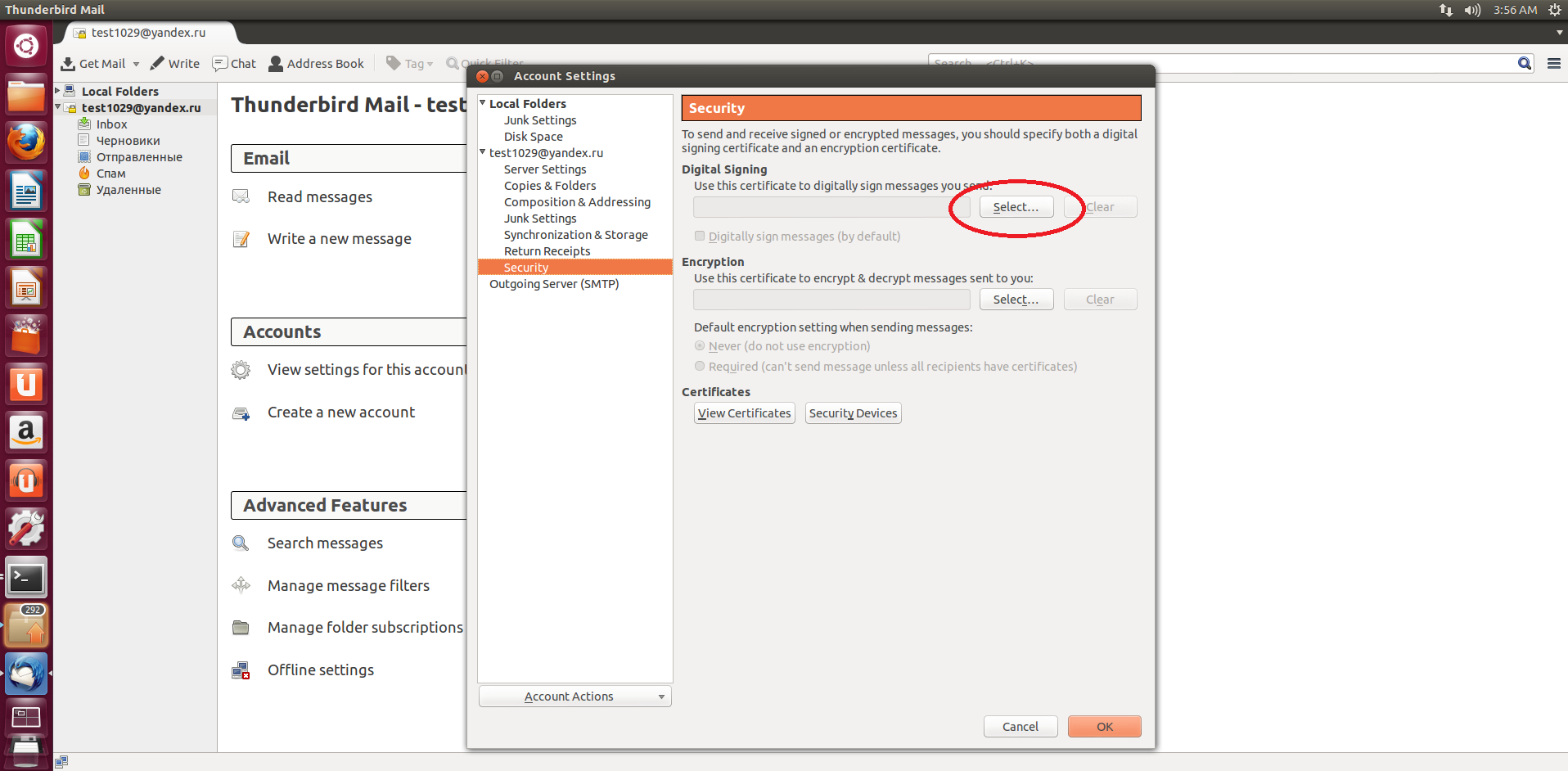Open Отправленные sent folder

click(139, 157)
